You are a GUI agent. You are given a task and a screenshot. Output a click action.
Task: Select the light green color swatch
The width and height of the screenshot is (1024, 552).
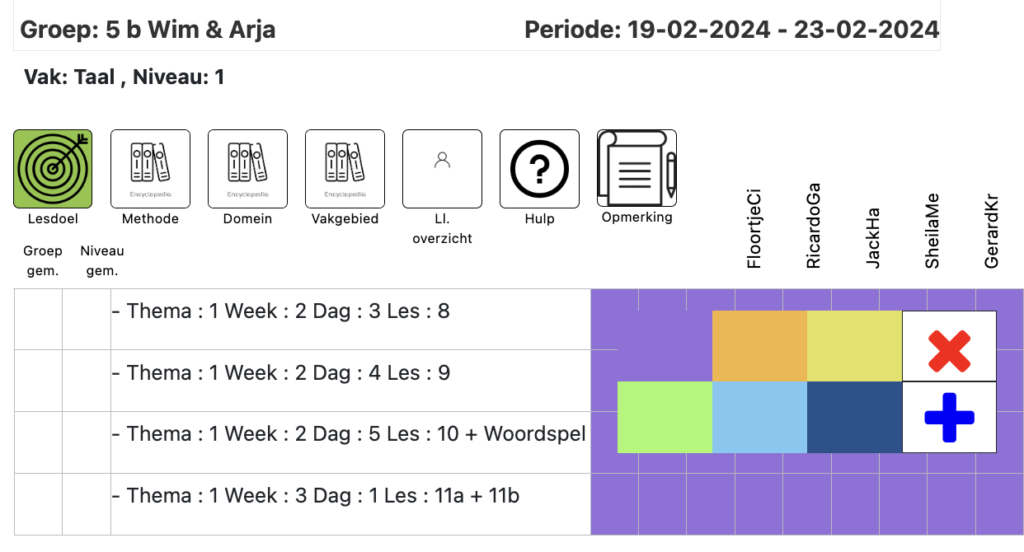click(664, 417)
